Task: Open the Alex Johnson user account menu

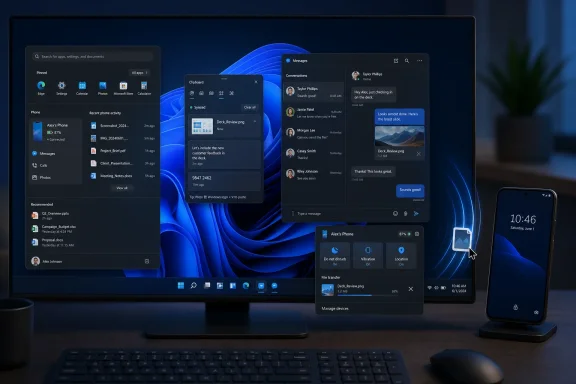Action: coord(47,261)
